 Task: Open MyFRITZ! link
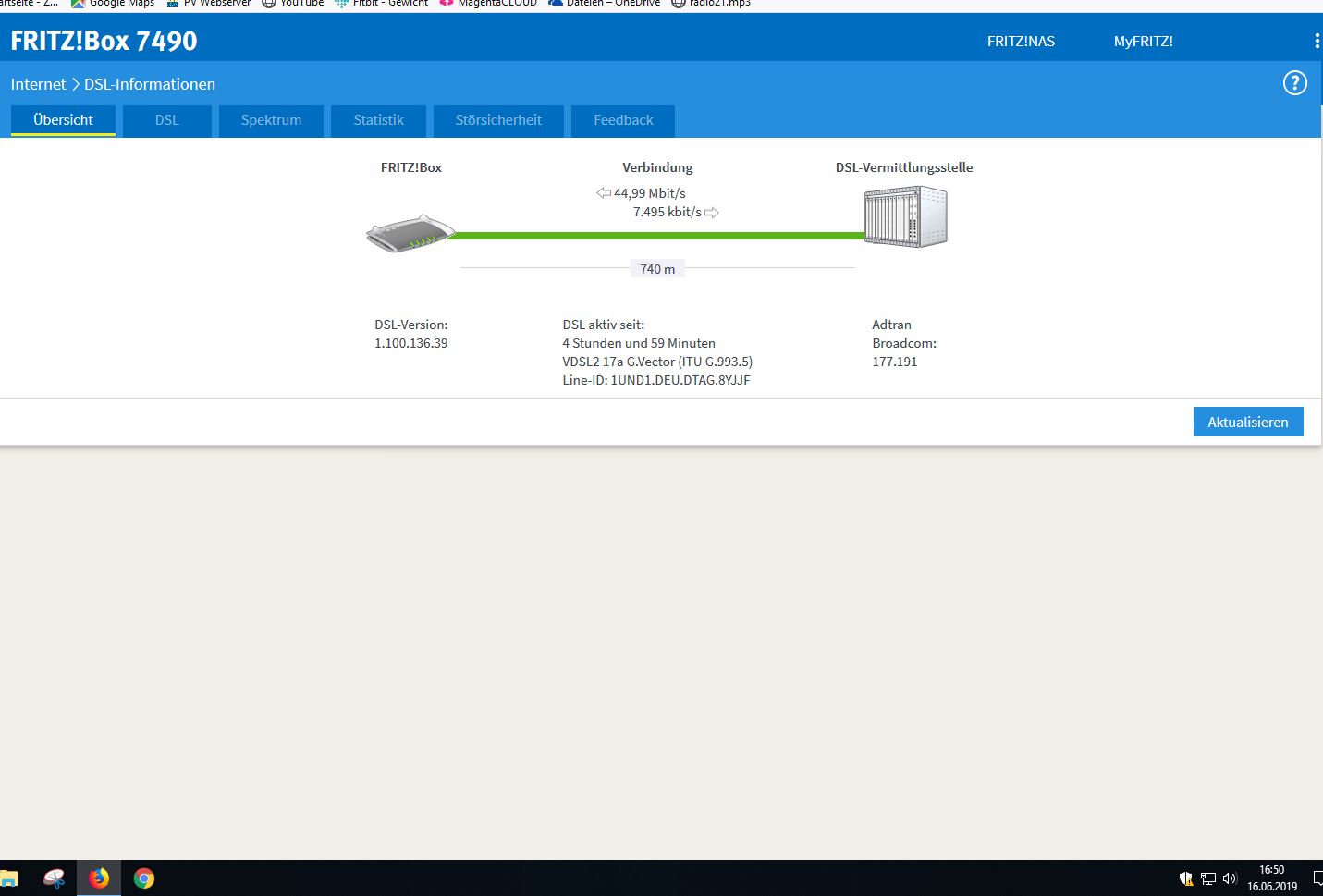1143,41
